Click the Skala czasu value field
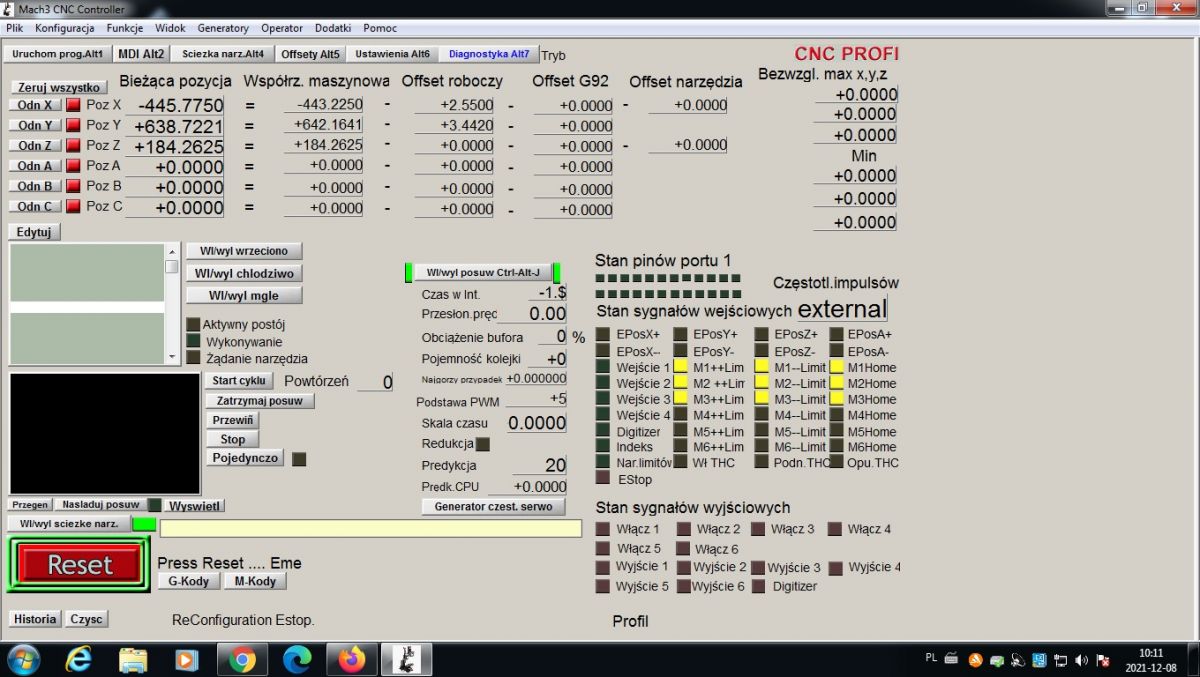Screen dimensions: 1200x677 coord(536,423)
